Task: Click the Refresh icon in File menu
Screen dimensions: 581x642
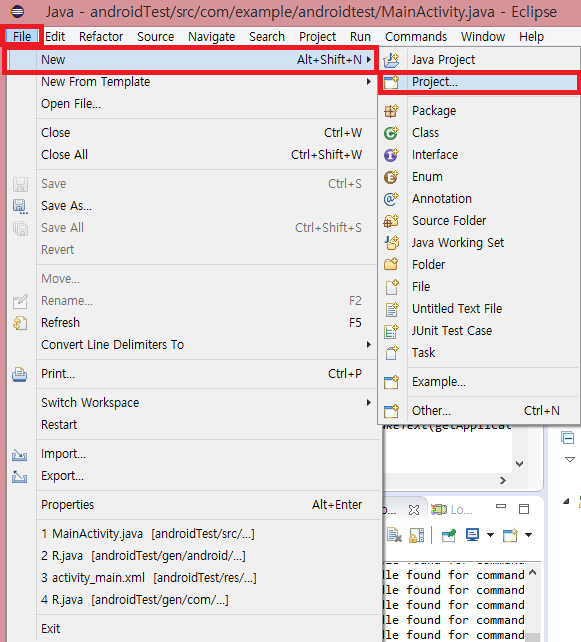Action: 20,323
